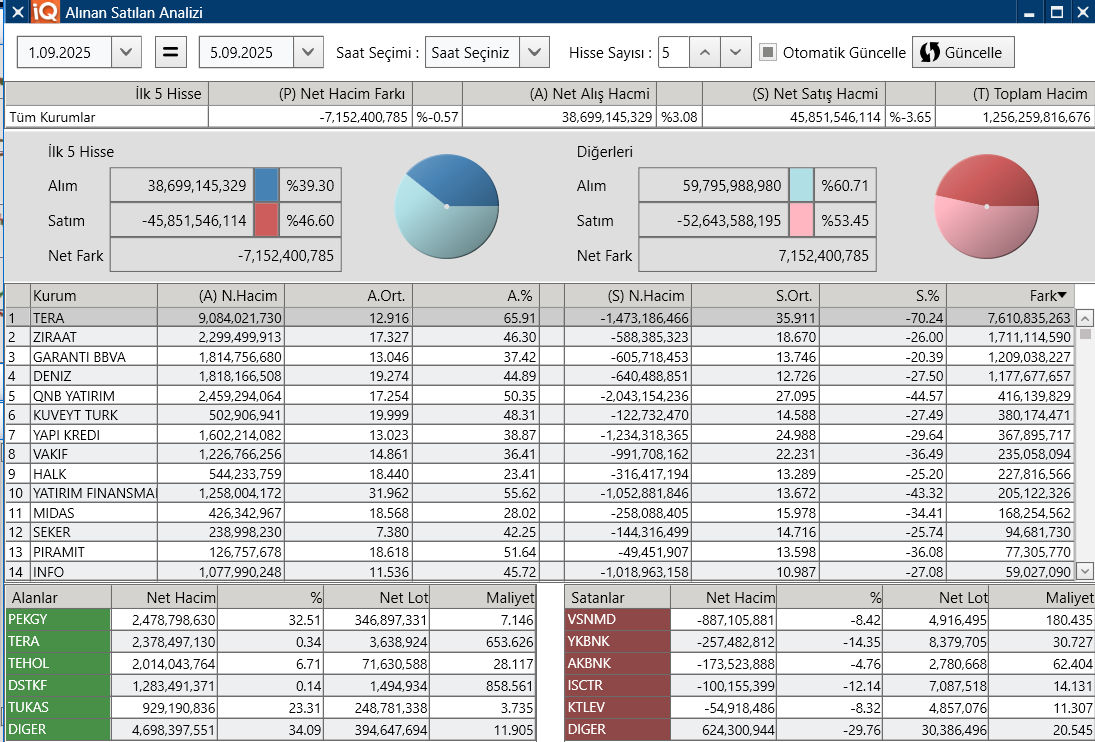The image size is (1095, 742).
Task: Click the end date 5.09.2025 field
Action: pos(247,52)
